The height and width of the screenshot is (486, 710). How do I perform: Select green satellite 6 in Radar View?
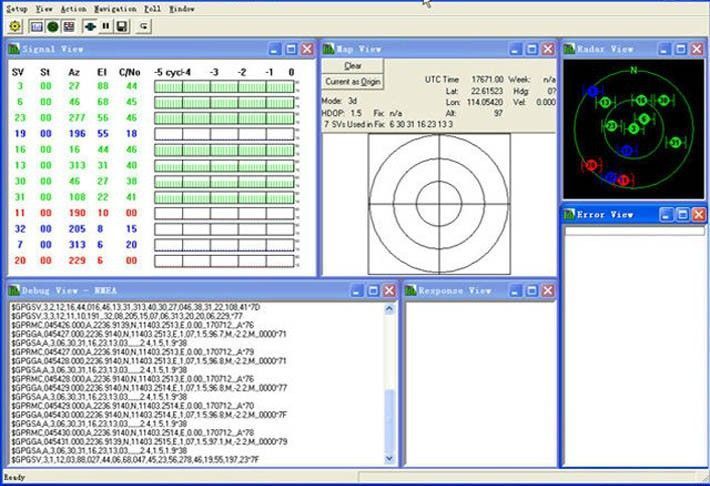[644, 119]
